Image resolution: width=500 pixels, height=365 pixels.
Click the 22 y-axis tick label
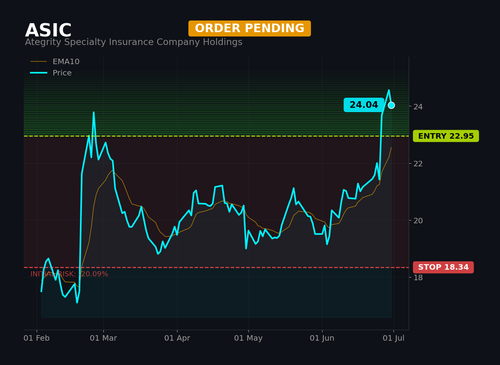coord(418,164)
